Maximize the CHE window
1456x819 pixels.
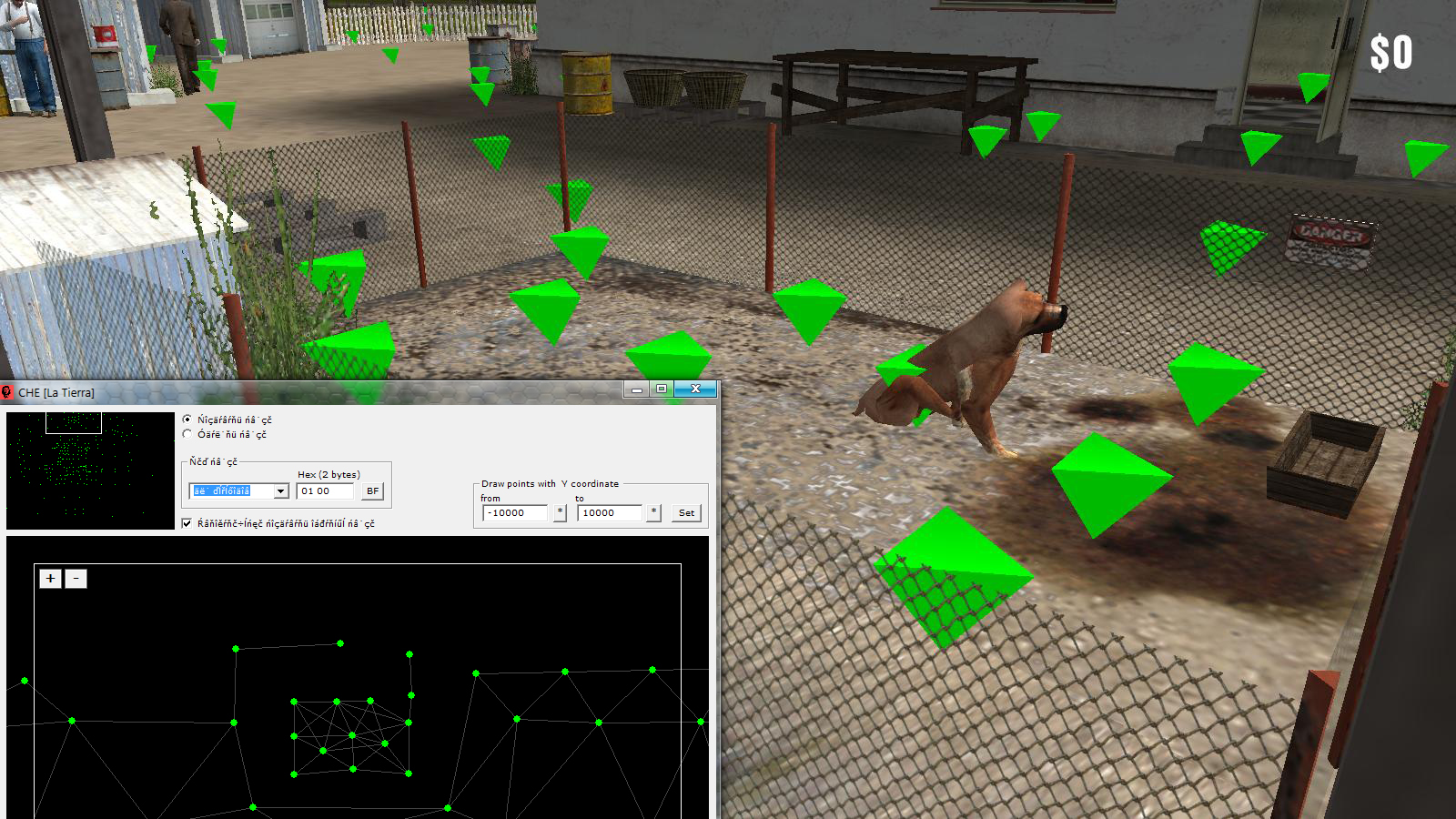click(x=662, y=389)
